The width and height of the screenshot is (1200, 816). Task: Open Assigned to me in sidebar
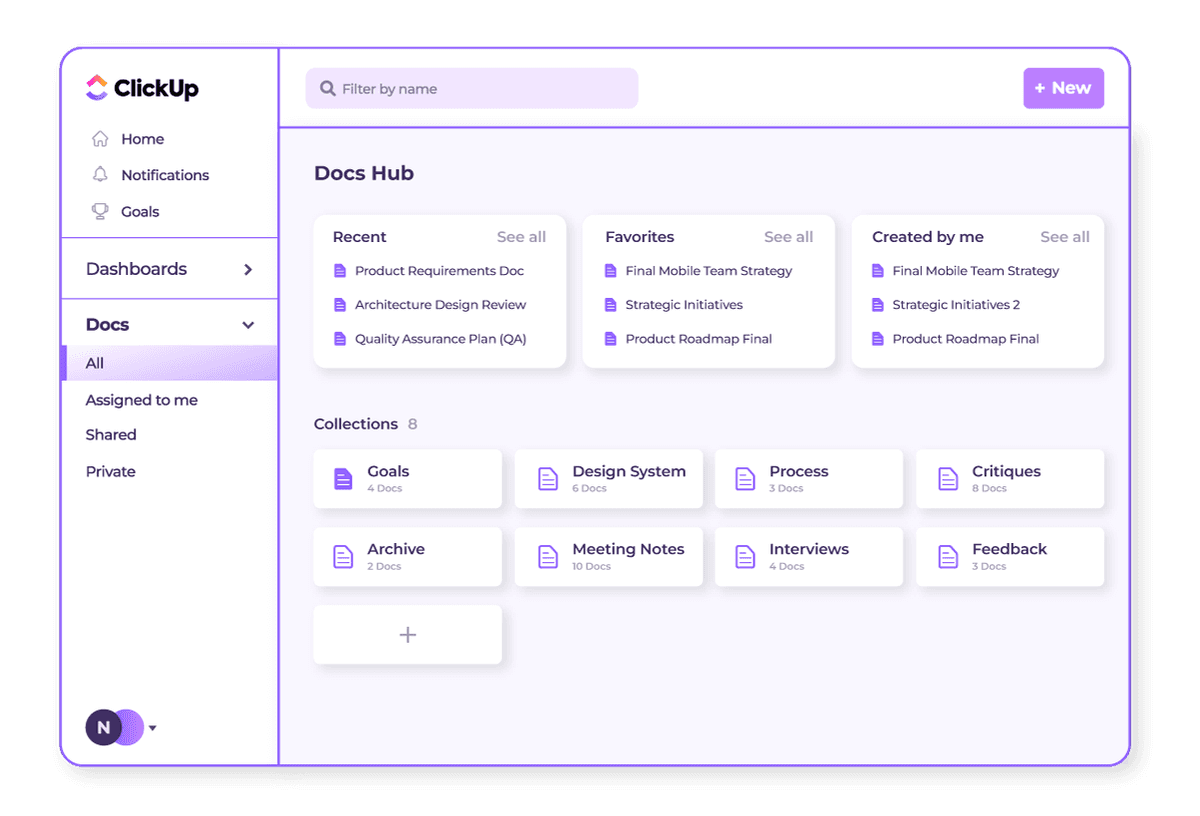tap(142, 400)
